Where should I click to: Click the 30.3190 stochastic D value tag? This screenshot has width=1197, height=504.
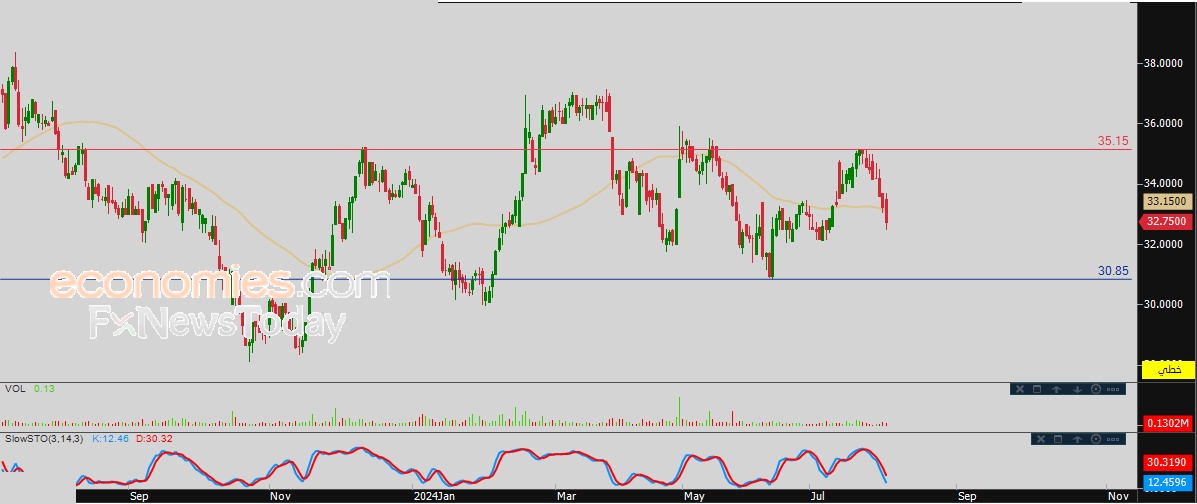1168,462
